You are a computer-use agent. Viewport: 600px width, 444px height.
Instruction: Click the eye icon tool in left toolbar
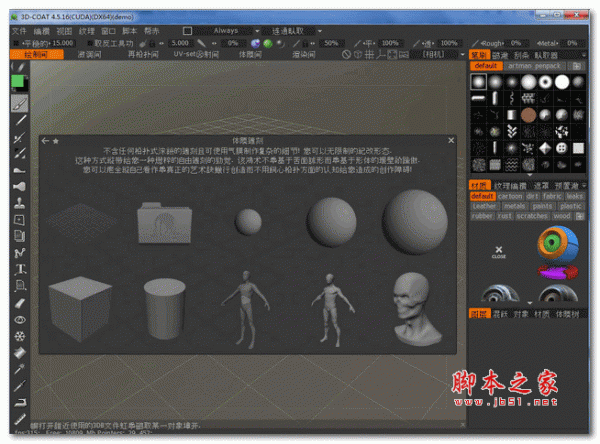point(20,319)
